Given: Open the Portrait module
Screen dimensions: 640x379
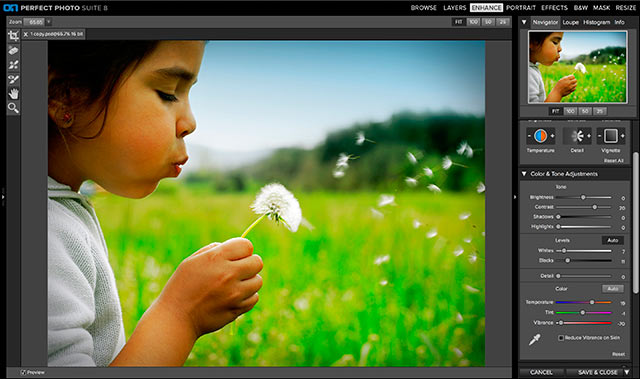Looking at the screenshot, I should click(521, 8).
